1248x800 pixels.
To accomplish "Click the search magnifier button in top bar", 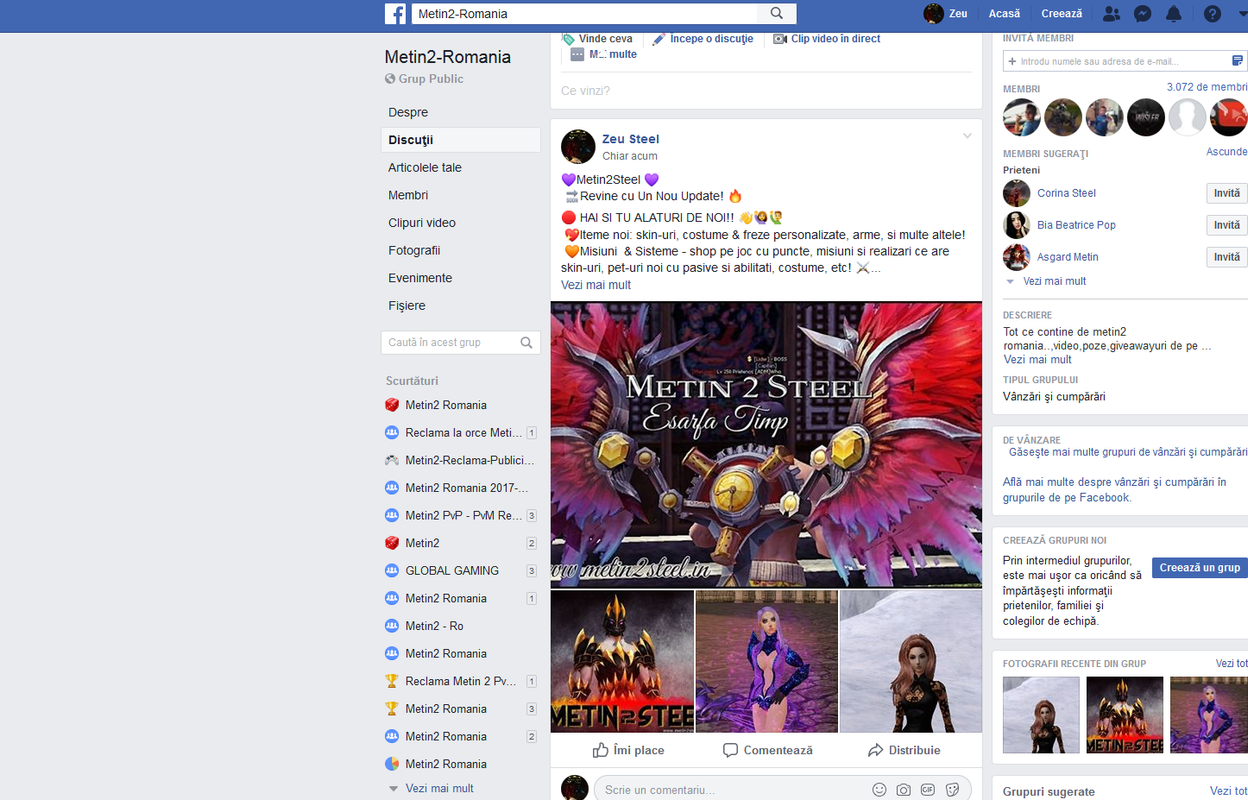I will (777, 14).
